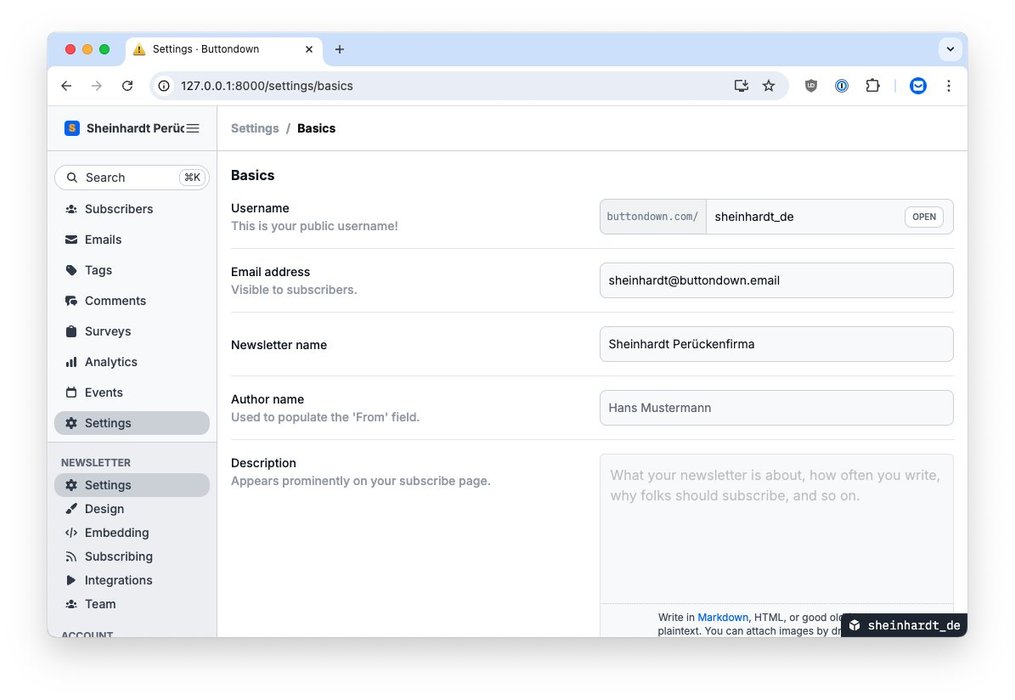The image size is (1015, 700).
Task: Open the Tags section
Action: tap(98, 270)
